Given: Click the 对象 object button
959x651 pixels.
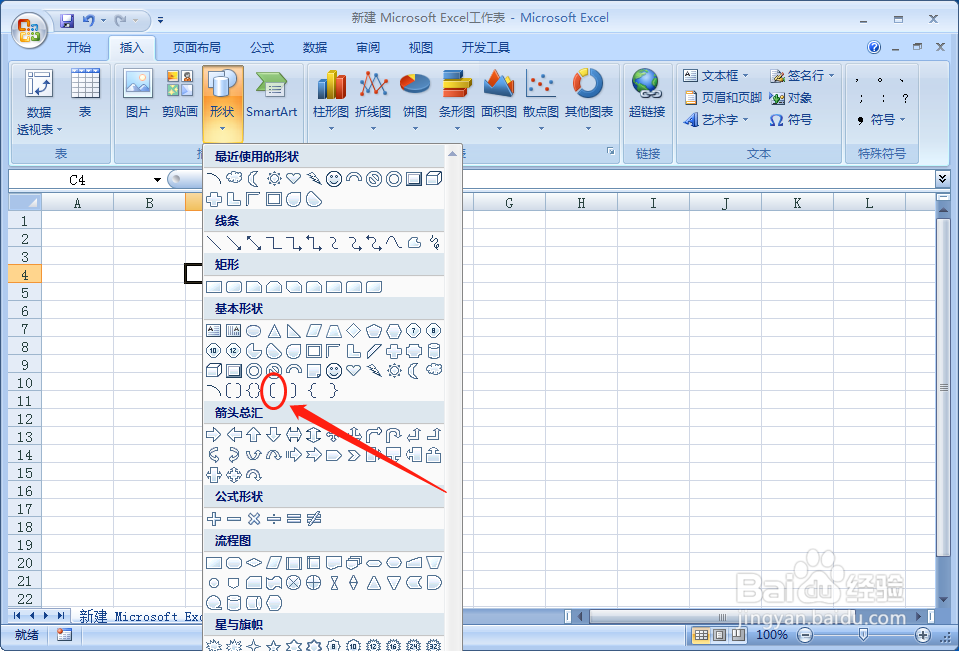Looking at the screenshot, I should pyautogui.click(x=791, y=98).
